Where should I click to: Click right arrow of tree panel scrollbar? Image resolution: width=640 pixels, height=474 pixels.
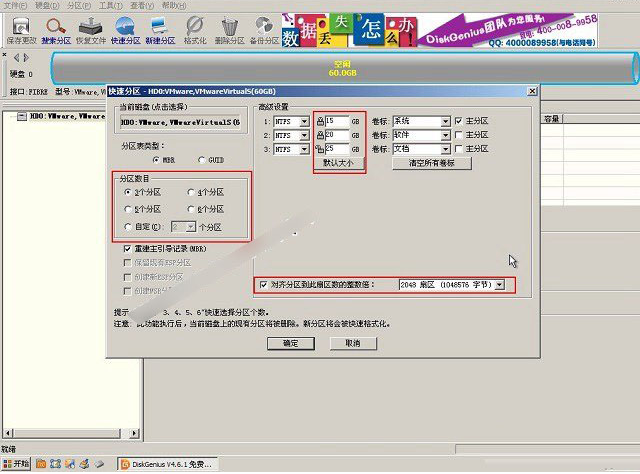(x=134, y=433)
